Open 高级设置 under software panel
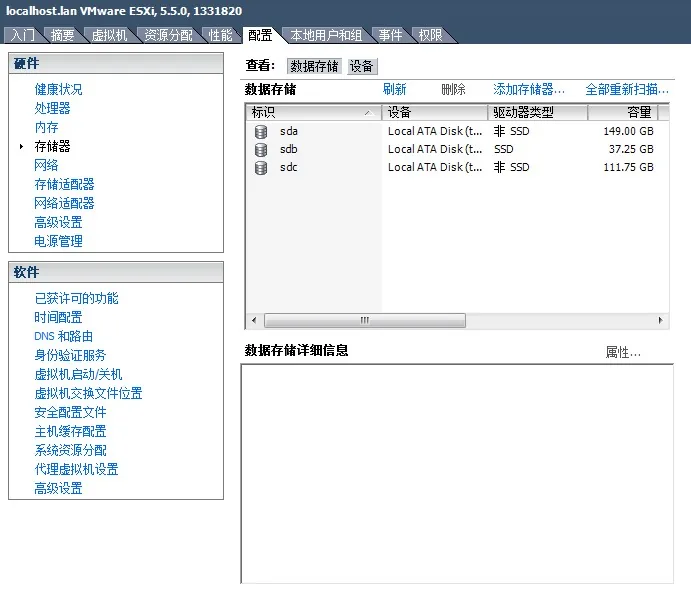Viewport: 691px width, 605px height. 58,488
